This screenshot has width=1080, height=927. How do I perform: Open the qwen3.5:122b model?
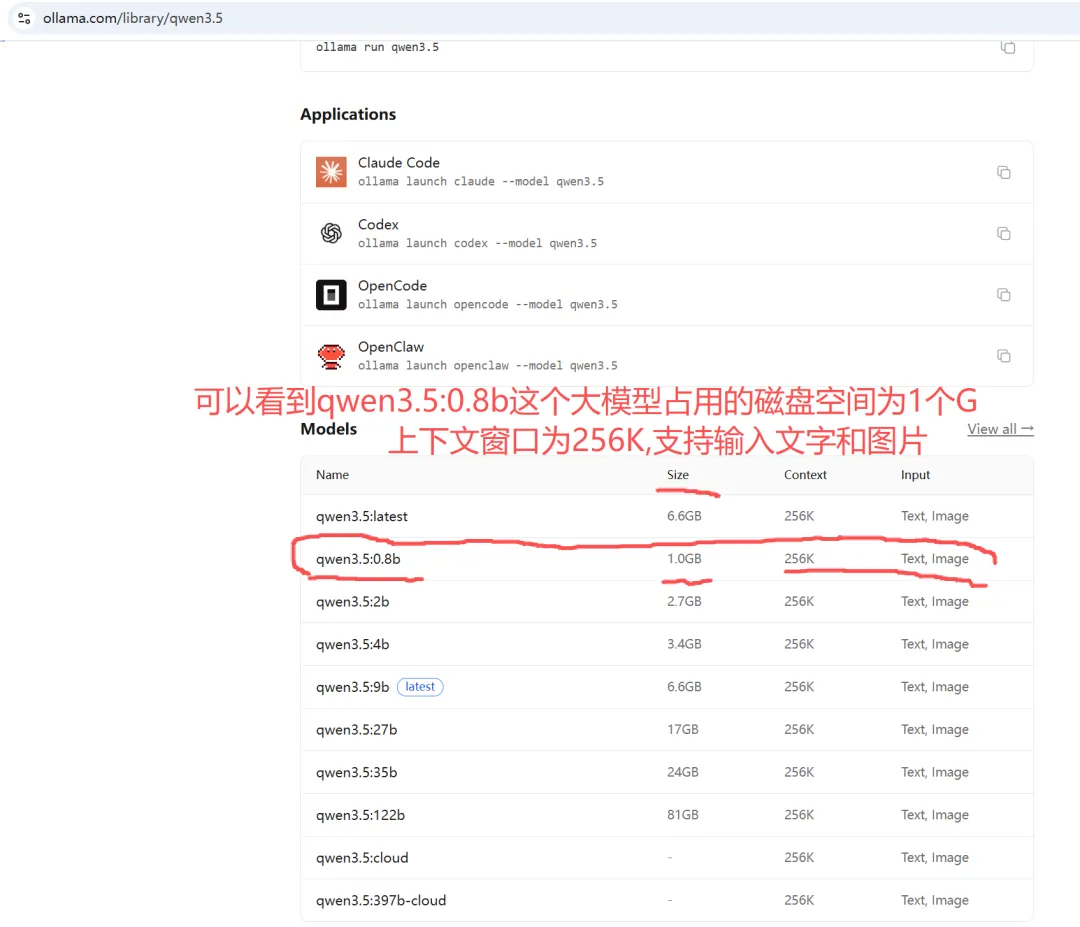(x=360, y=815)
